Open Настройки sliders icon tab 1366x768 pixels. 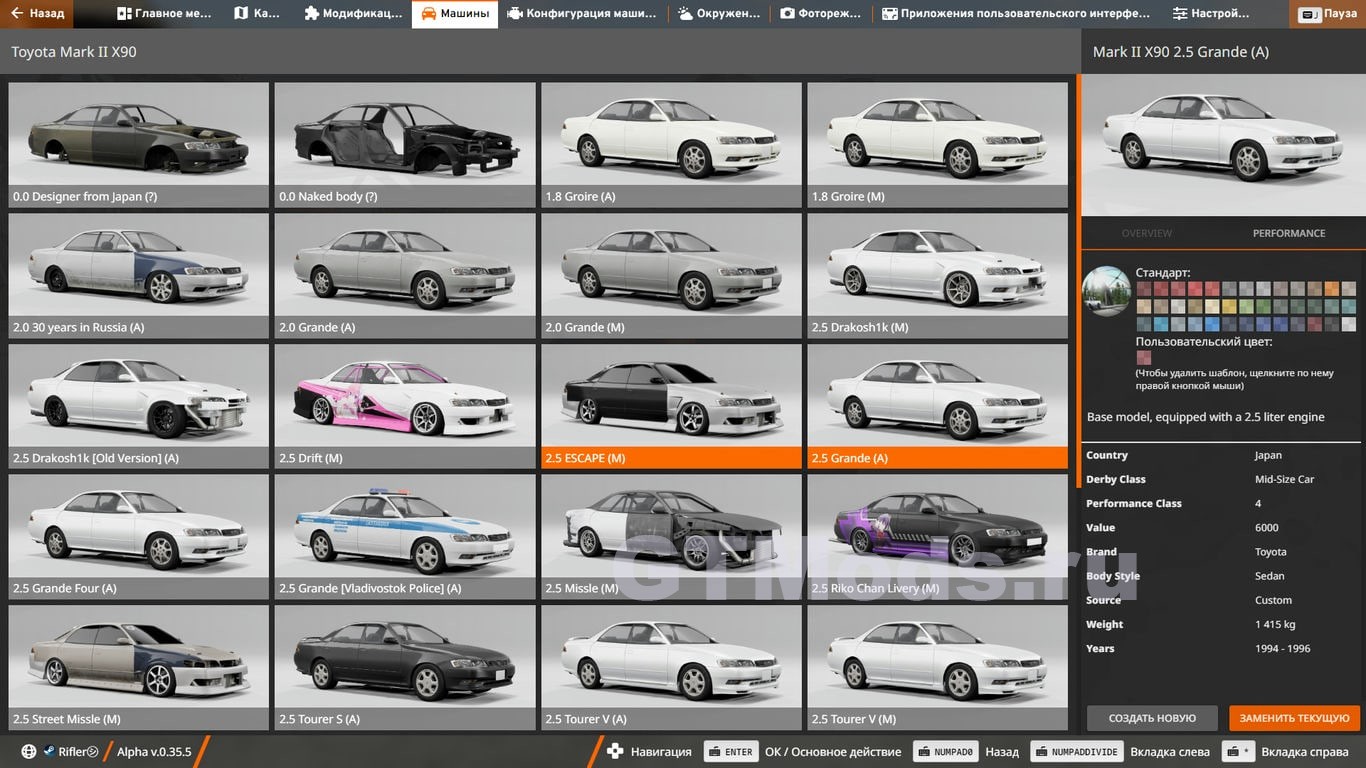[1211, 14]
